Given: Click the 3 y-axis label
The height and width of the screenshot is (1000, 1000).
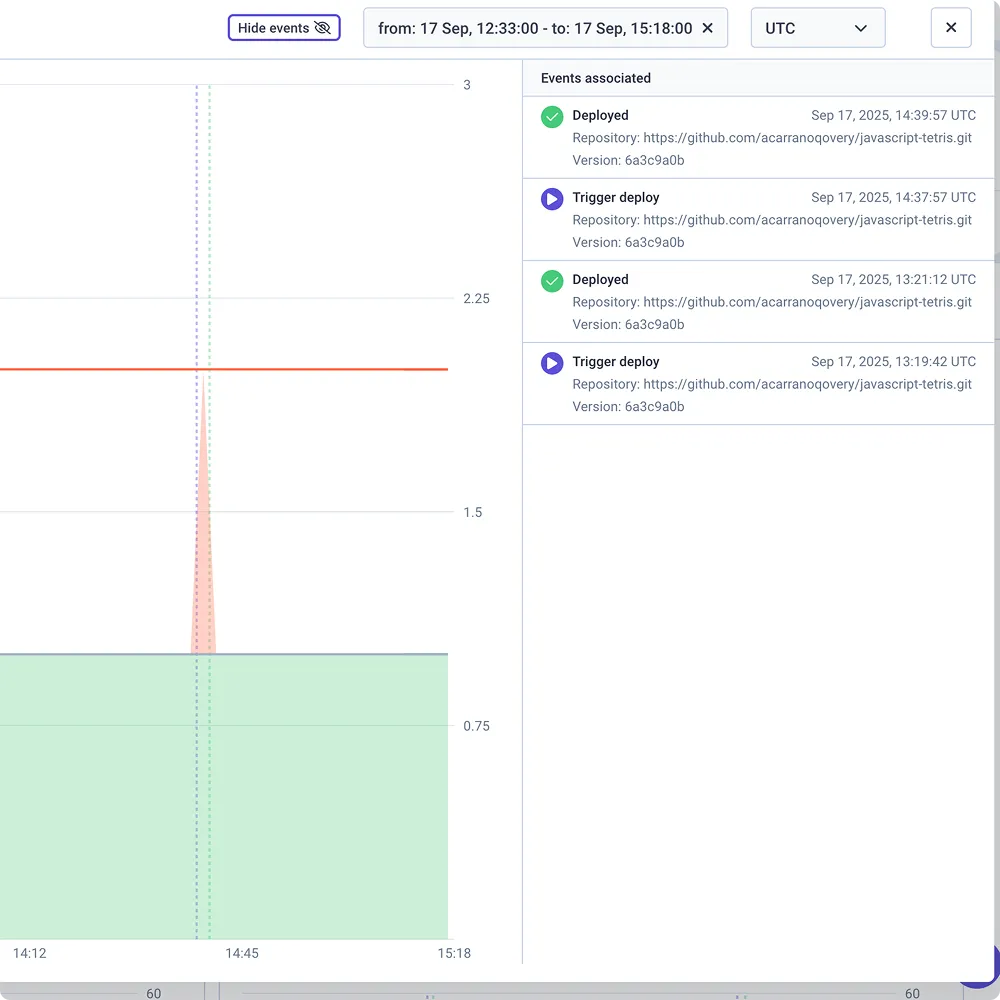Looking at the screenshot, I should click(467, 85).
